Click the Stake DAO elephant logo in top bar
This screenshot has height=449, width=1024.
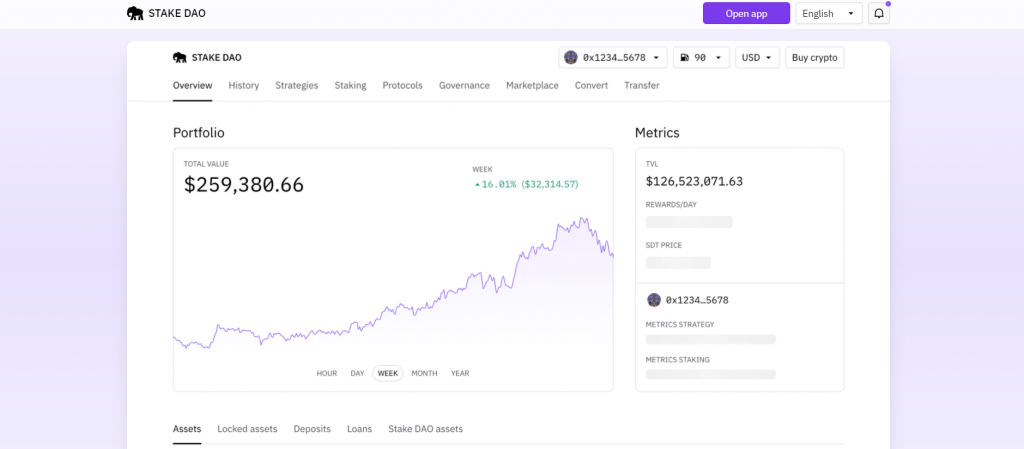pyautogui.click(x=135, y=13)
